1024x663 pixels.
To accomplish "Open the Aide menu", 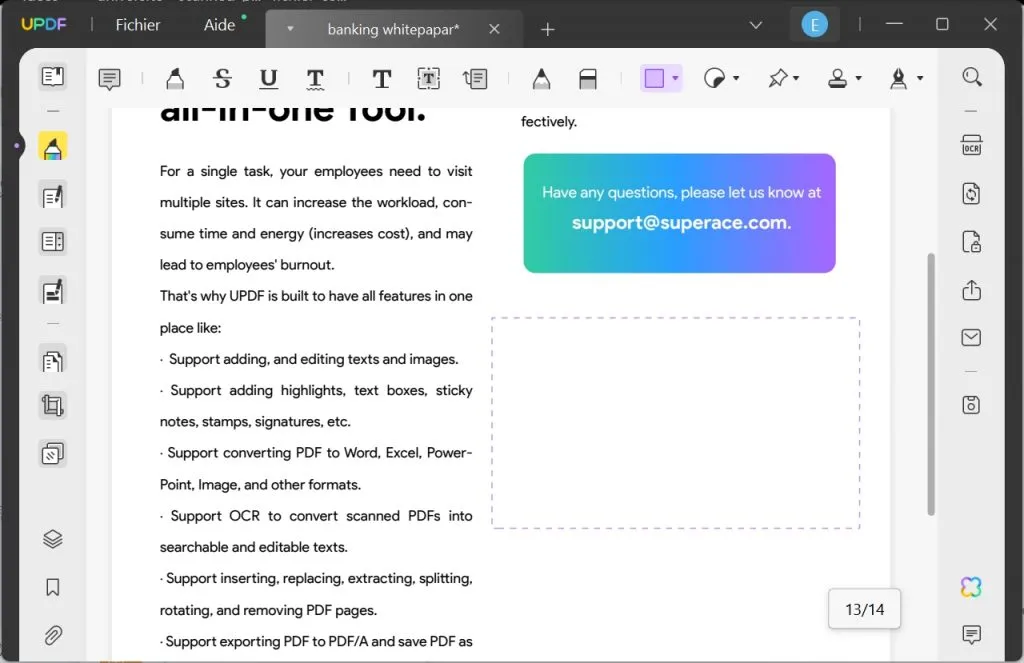I will (x=219, y=25).
